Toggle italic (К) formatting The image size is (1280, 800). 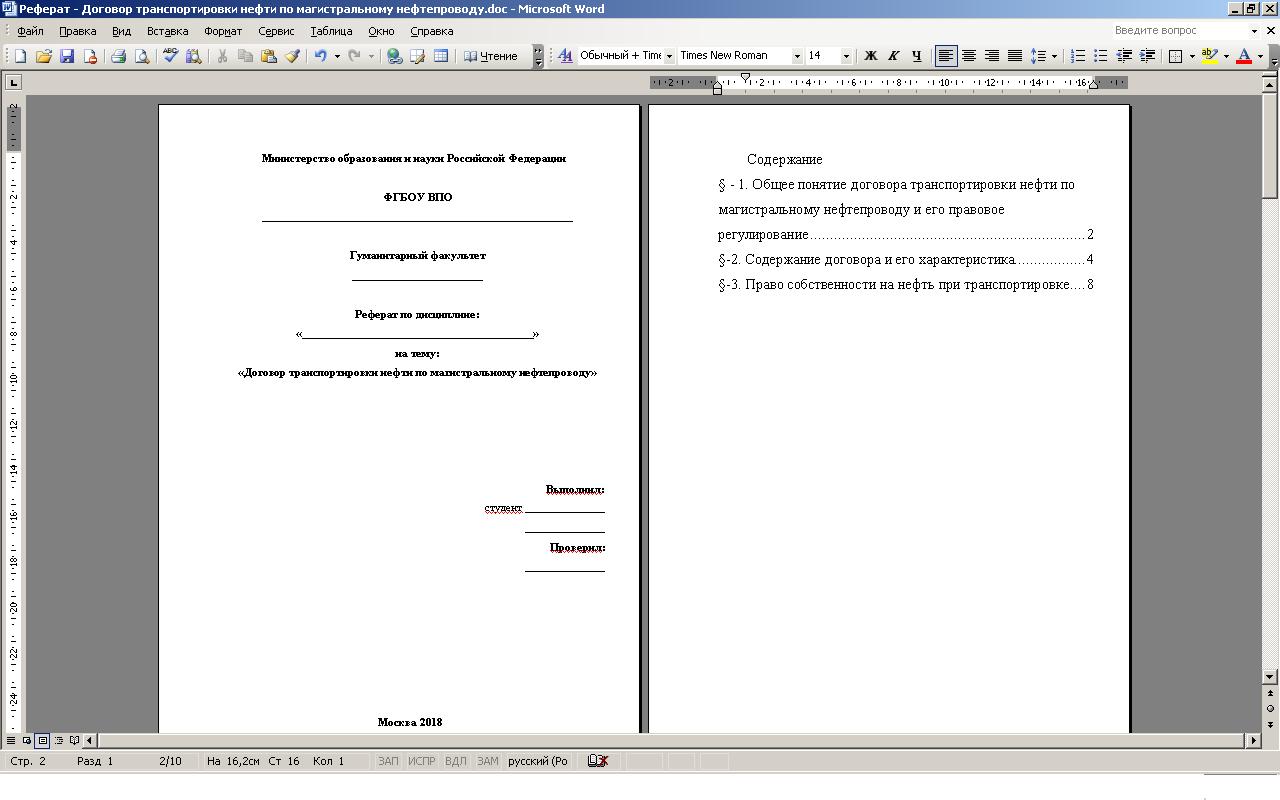893,56
